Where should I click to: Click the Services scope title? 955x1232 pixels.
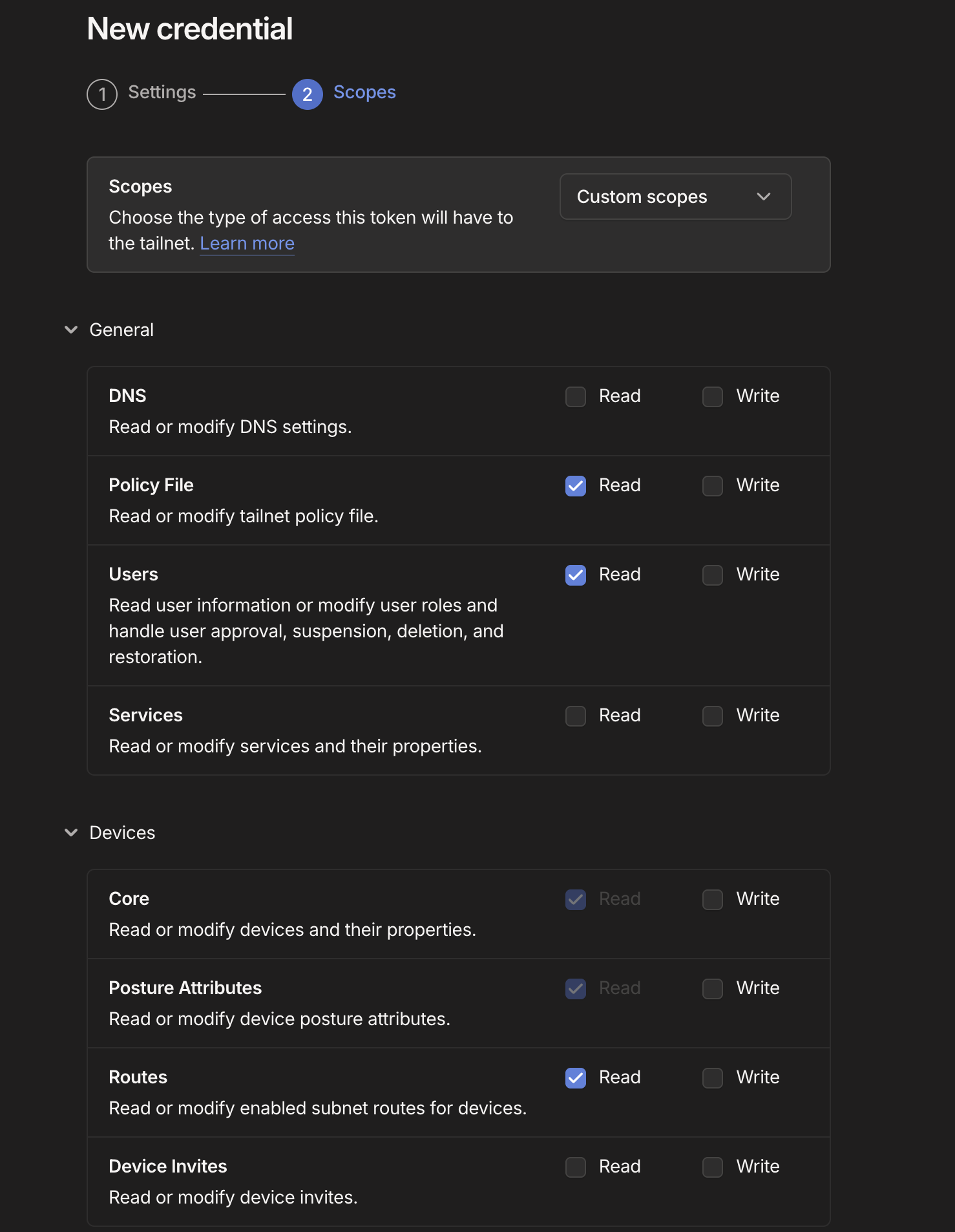click(x=145, y=716)
